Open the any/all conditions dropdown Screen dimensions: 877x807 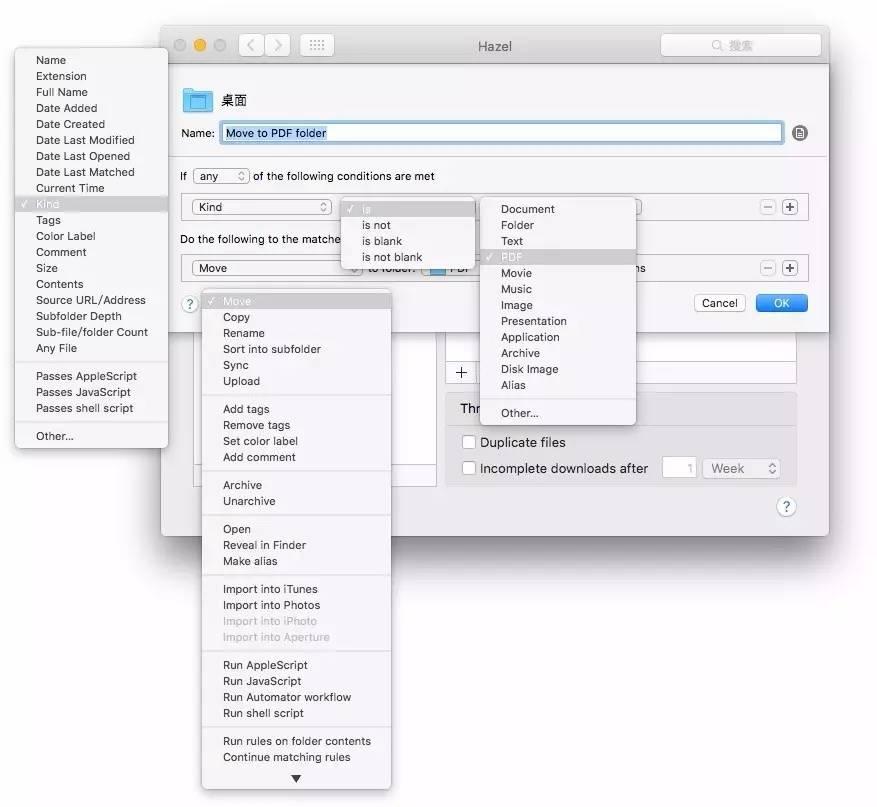(x=221, y=176)
